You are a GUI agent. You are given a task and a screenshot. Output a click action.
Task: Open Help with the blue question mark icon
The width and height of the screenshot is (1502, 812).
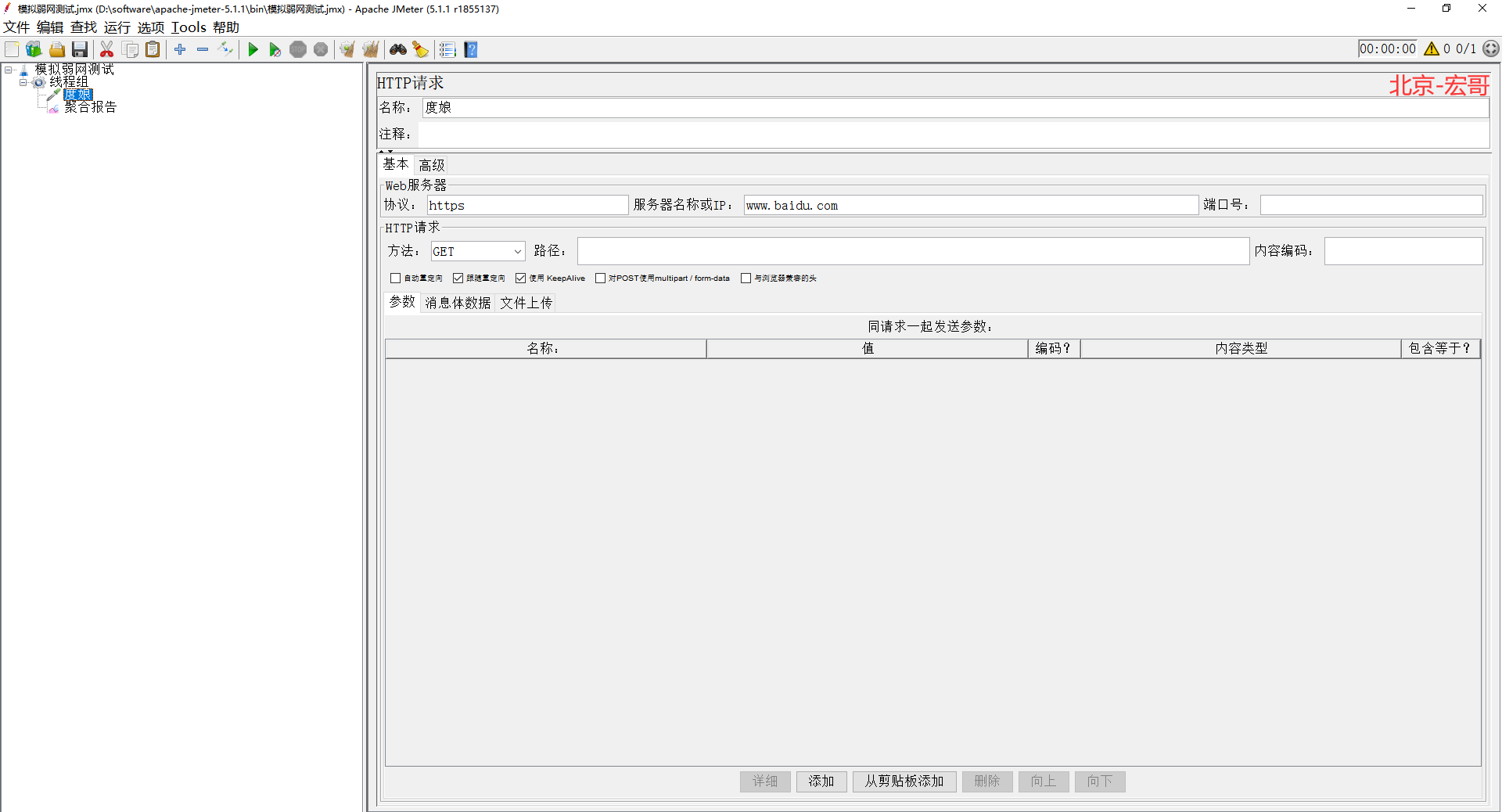point(471,49)
